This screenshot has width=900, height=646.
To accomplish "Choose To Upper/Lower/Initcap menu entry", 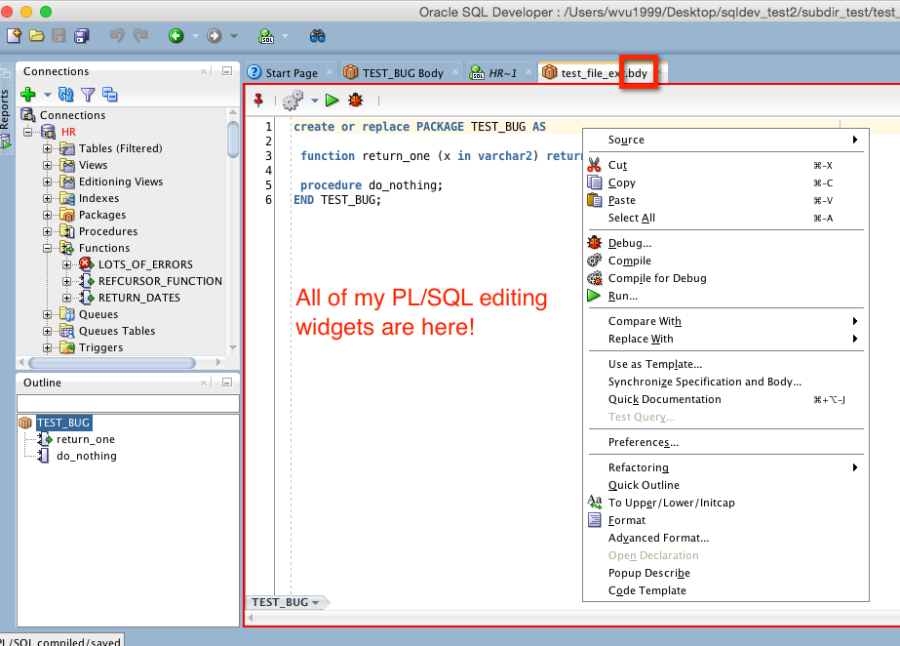I will point(726,502).
